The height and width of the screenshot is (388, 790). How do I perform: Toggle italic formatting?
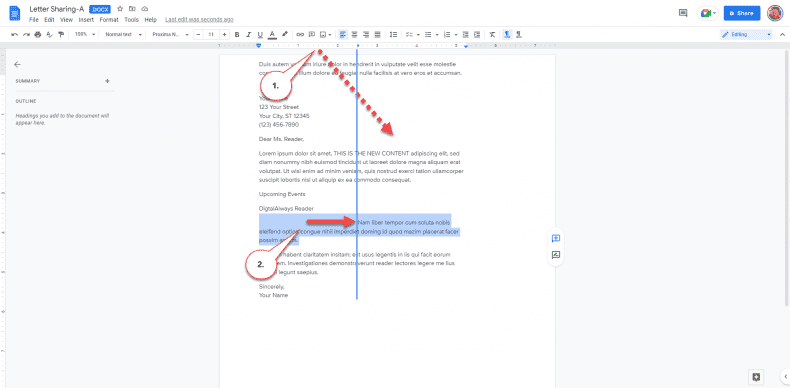coord(248,34)
